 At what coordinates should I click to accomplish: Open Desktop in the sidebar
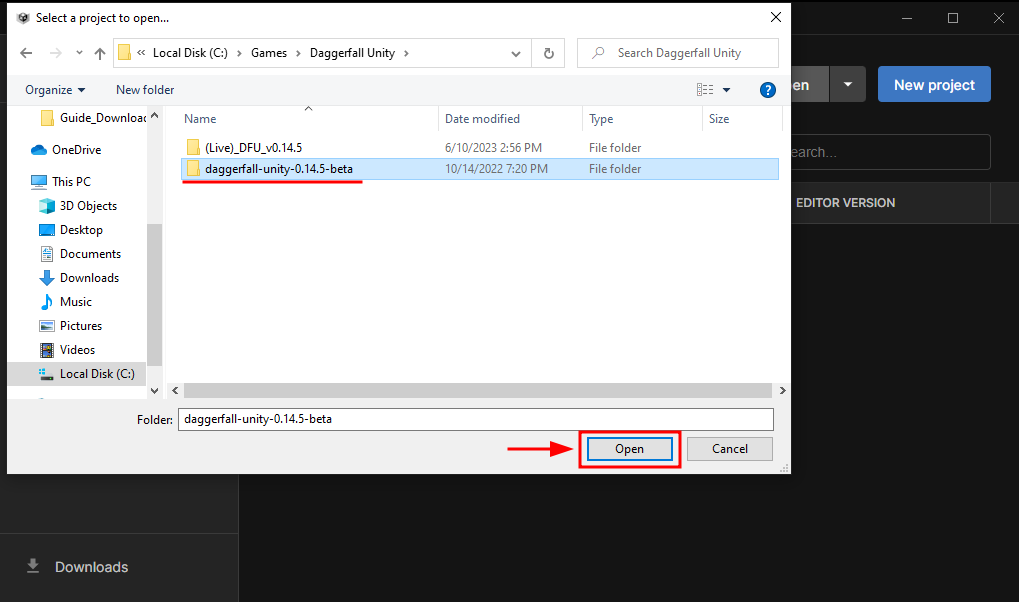click(x=81, y=229)
